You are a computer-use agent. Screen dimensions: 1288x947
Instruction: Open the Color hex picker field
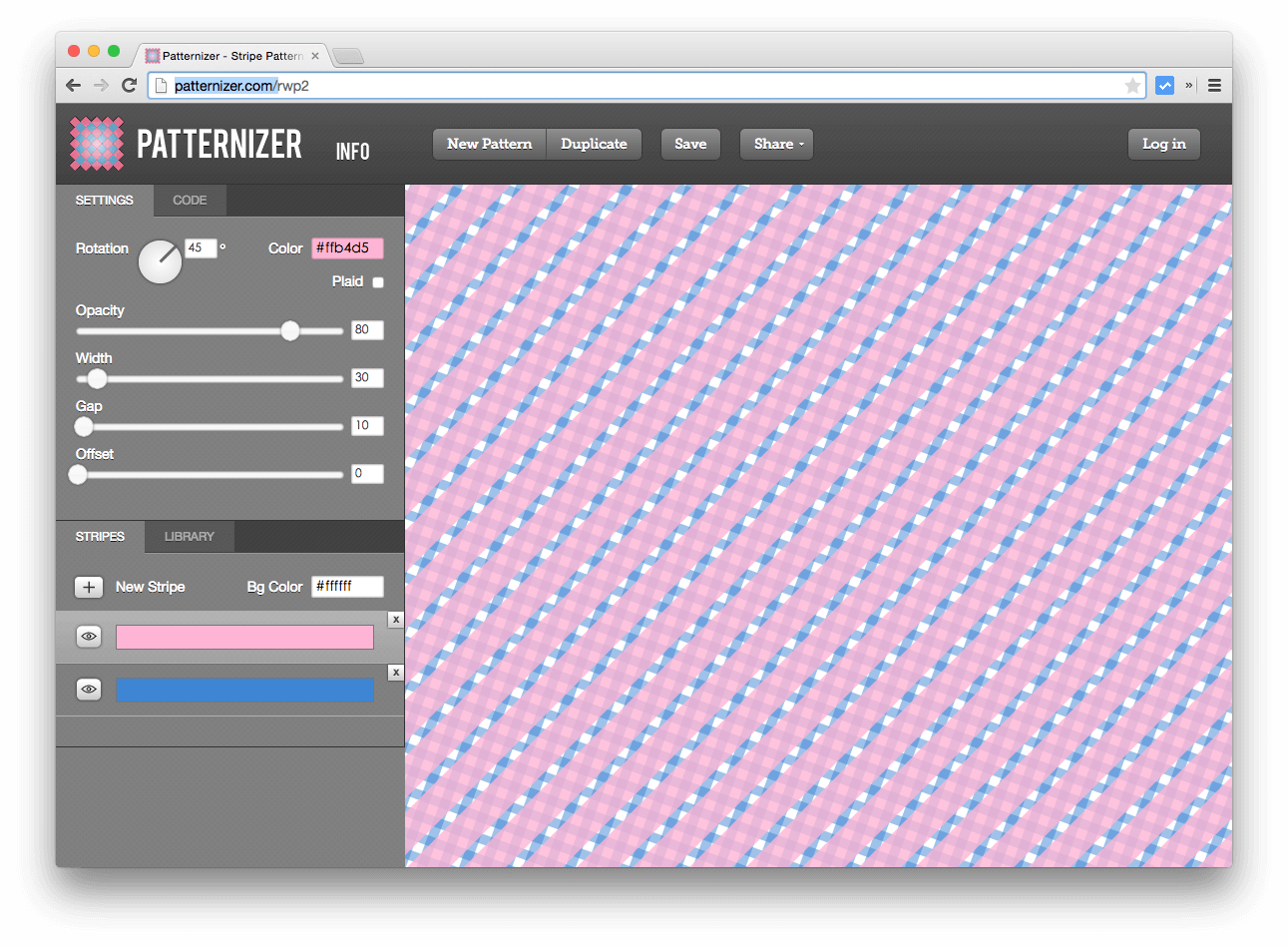pyautogui.click(x=347, y=248)
